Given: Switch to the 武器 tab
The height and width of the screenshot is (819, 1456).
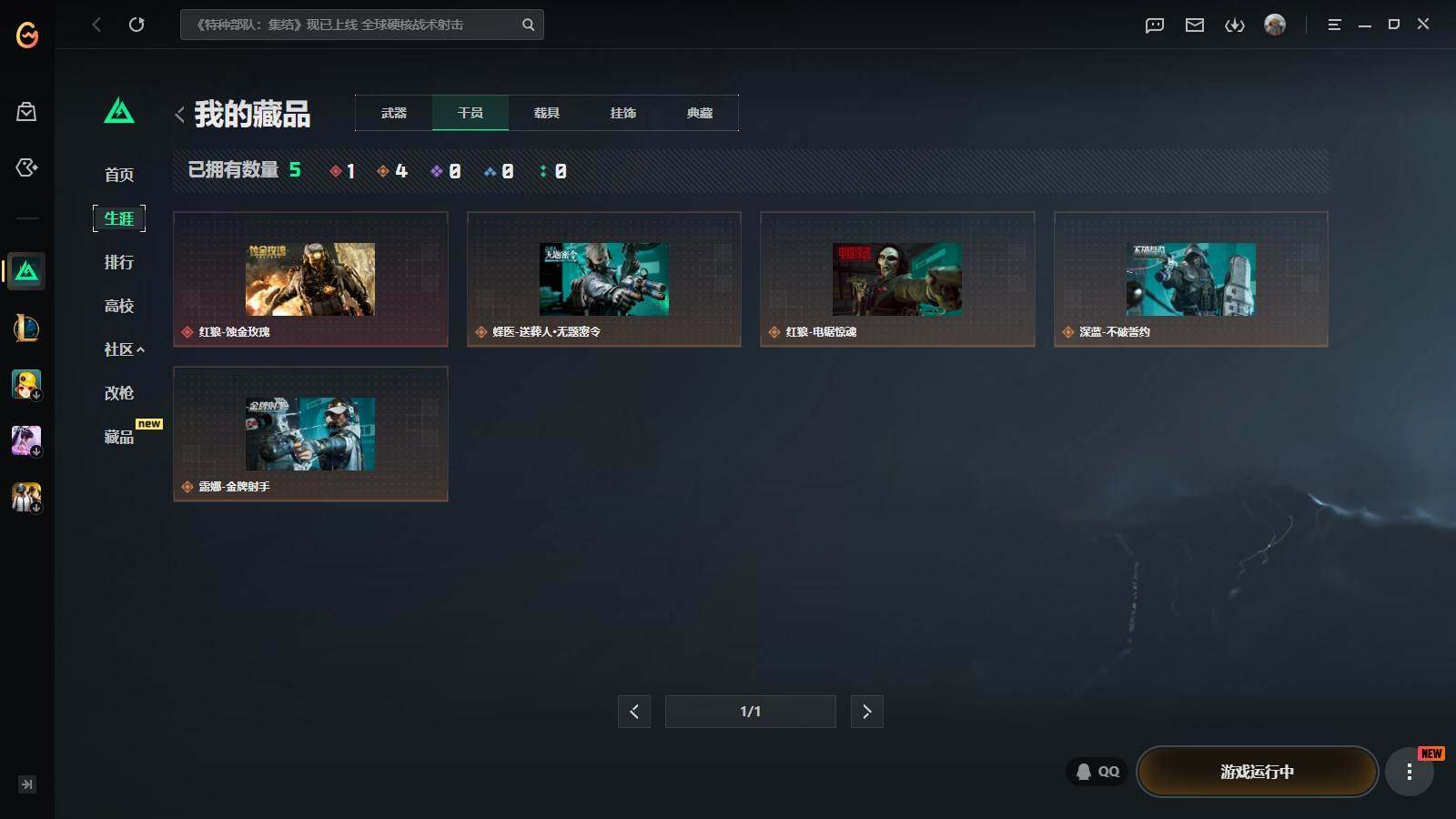Looking at the screenshot, I should tap(394, 113).
